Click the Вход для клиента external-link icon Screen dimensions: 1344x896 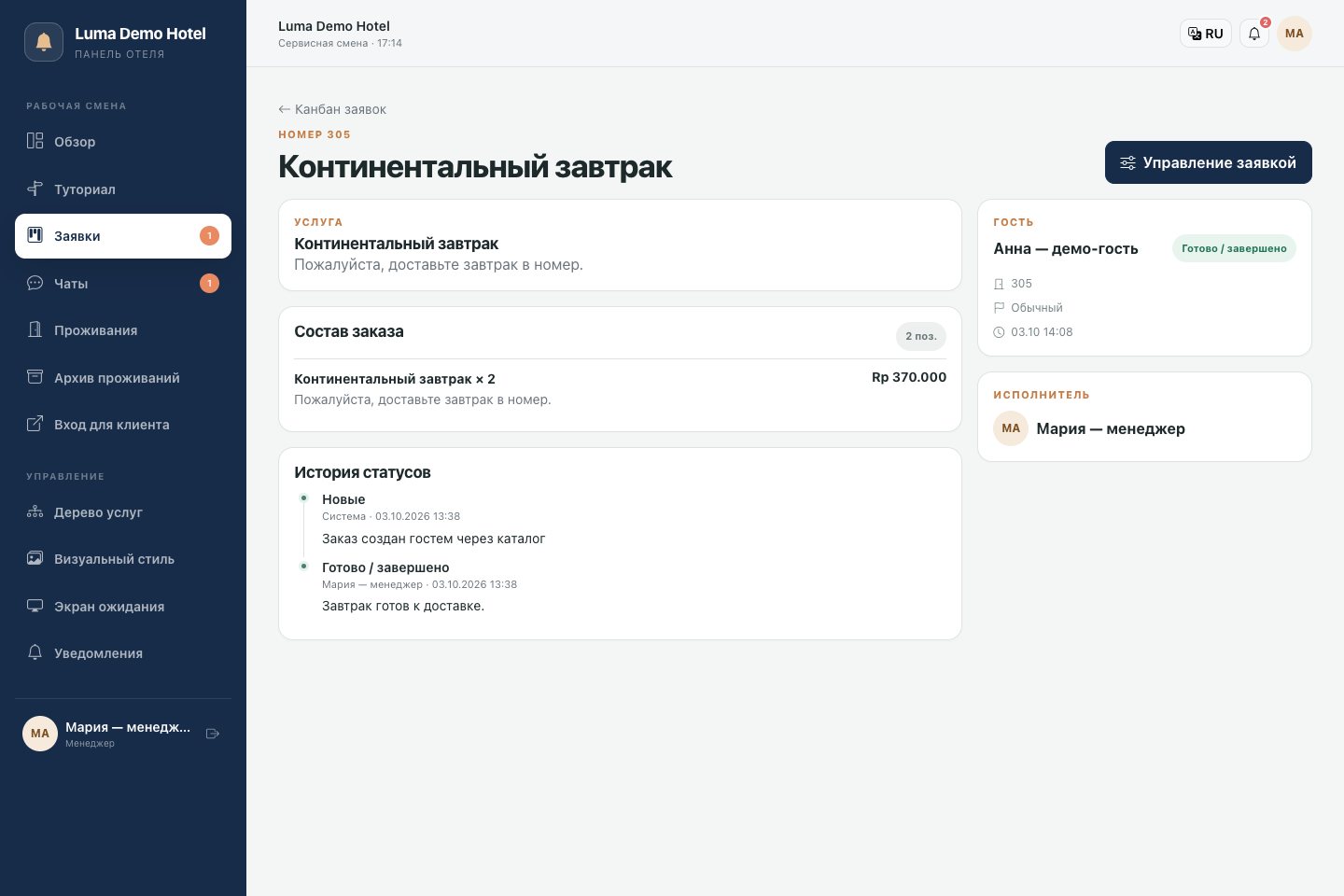(x=35, y=424)
